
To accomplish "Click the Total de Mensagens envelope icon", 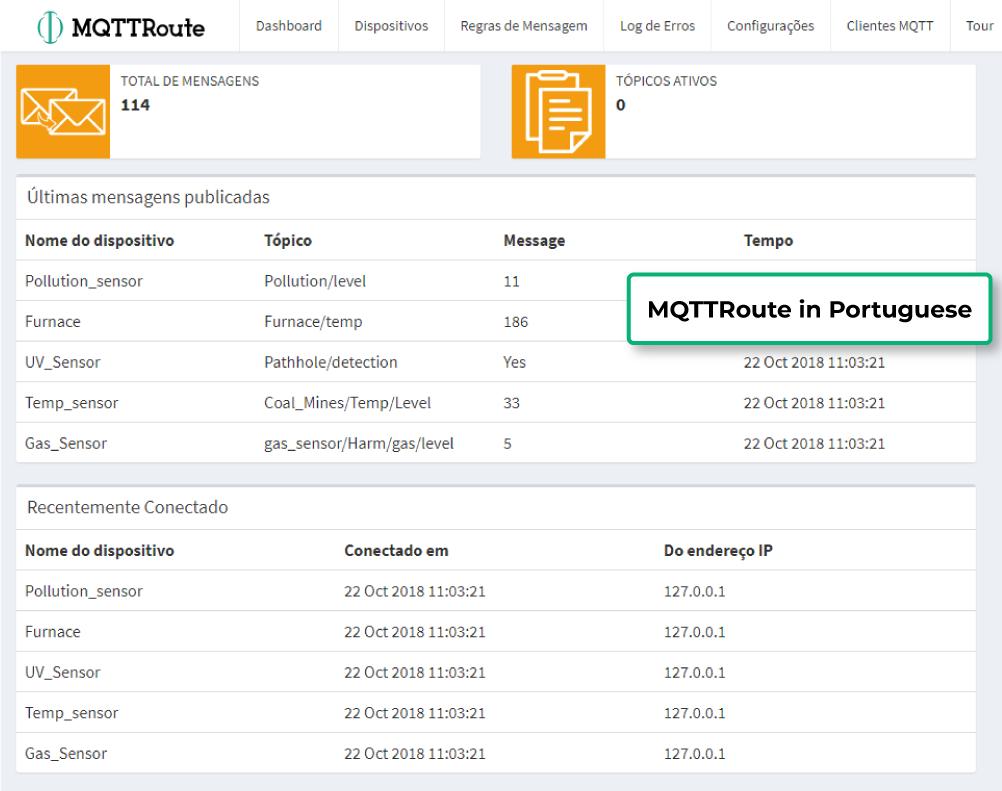I will 63,111.
